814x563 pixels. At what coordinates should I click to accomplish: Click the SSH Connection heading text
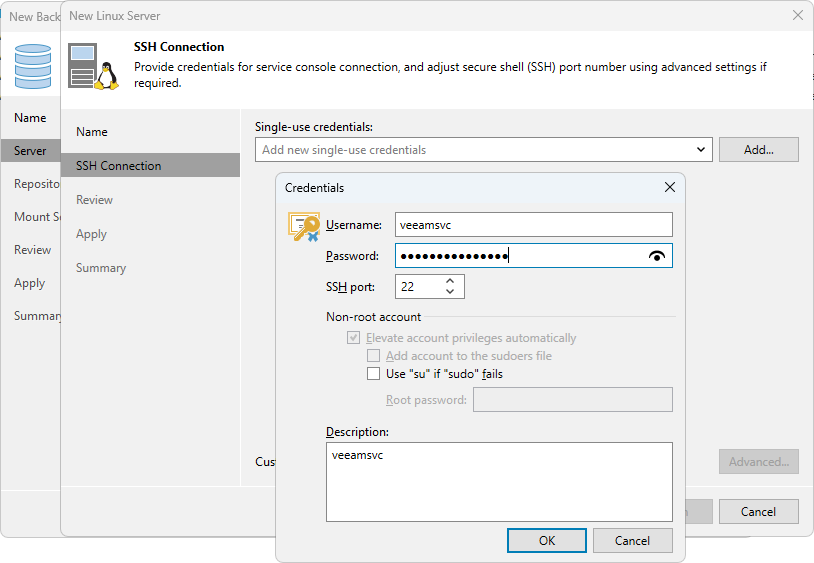[x=179, y=47]
